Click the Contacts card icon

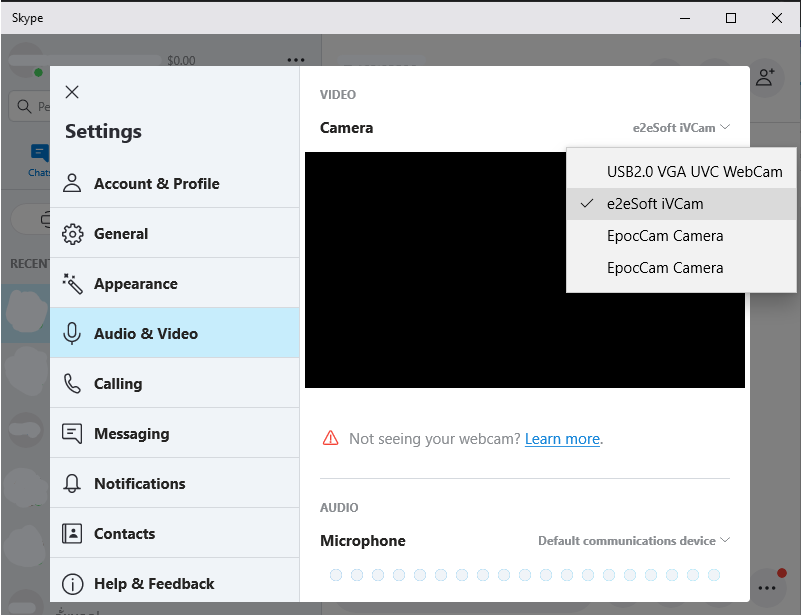click(x=72, y=534)
